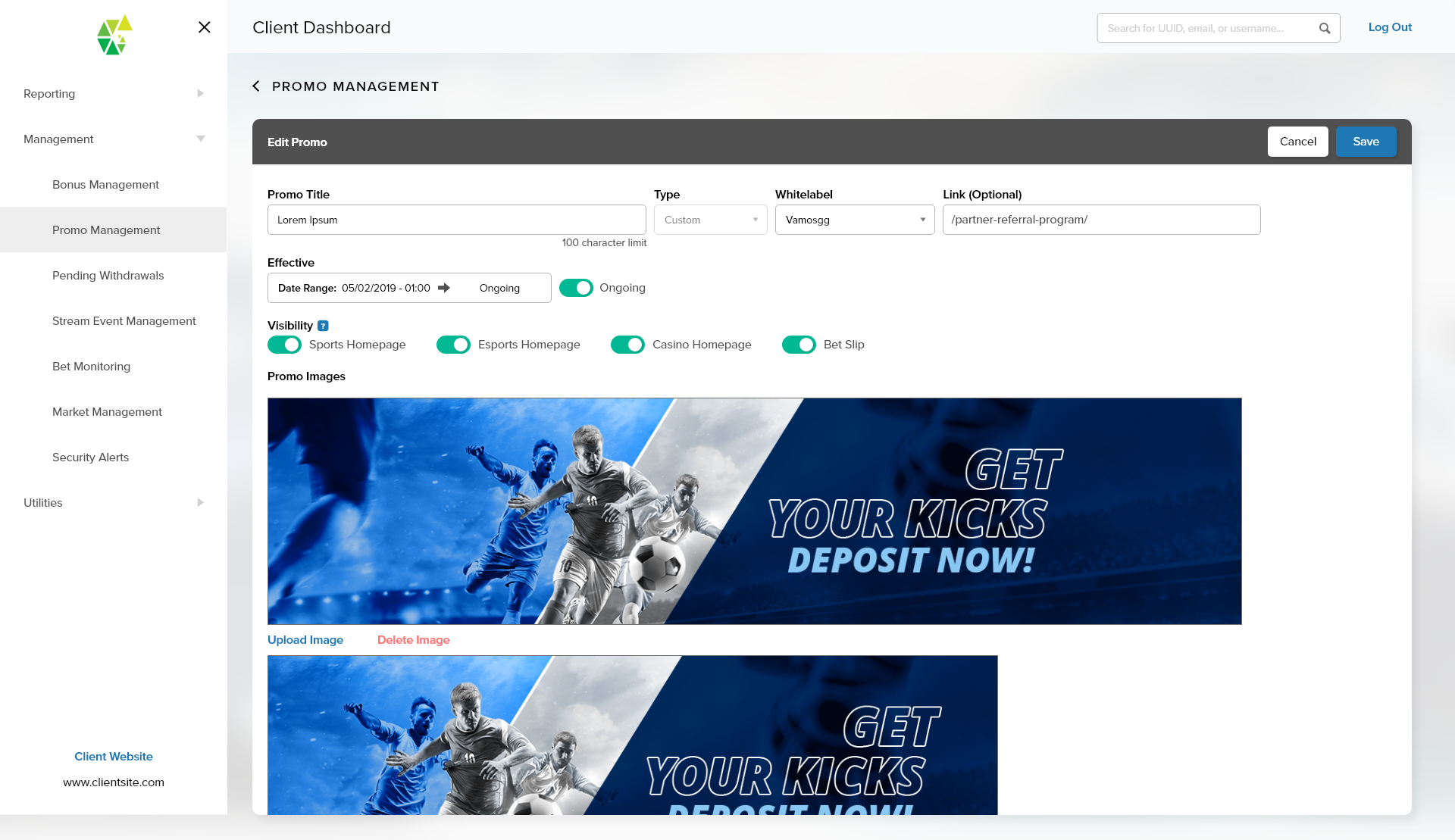Click the company logo in the sidebar
This screenshot has height=840, width=1455.
tap(113, 34)
